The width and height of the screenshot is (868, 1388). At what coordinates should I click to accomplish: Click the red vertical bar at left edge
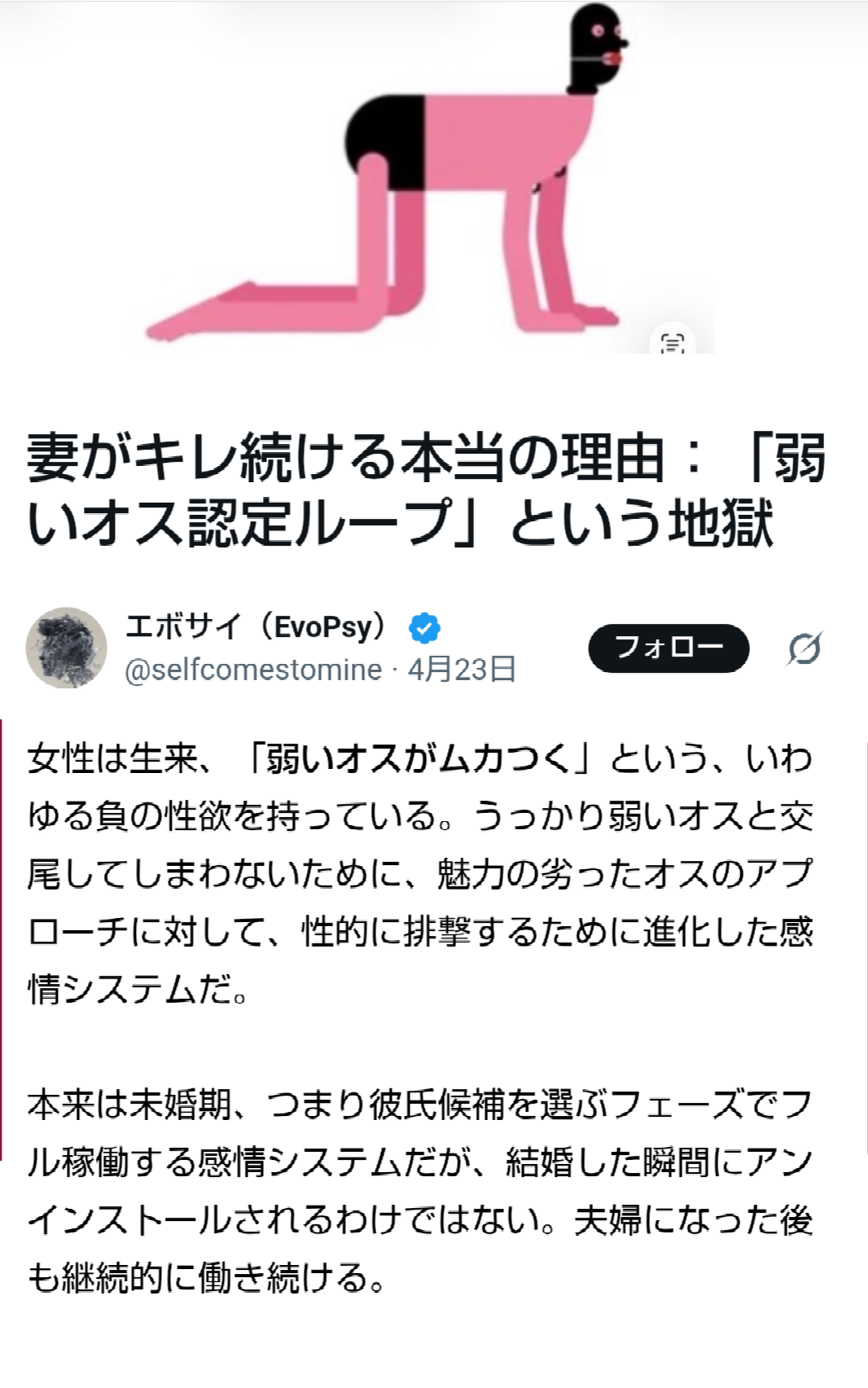click(2, 939)
